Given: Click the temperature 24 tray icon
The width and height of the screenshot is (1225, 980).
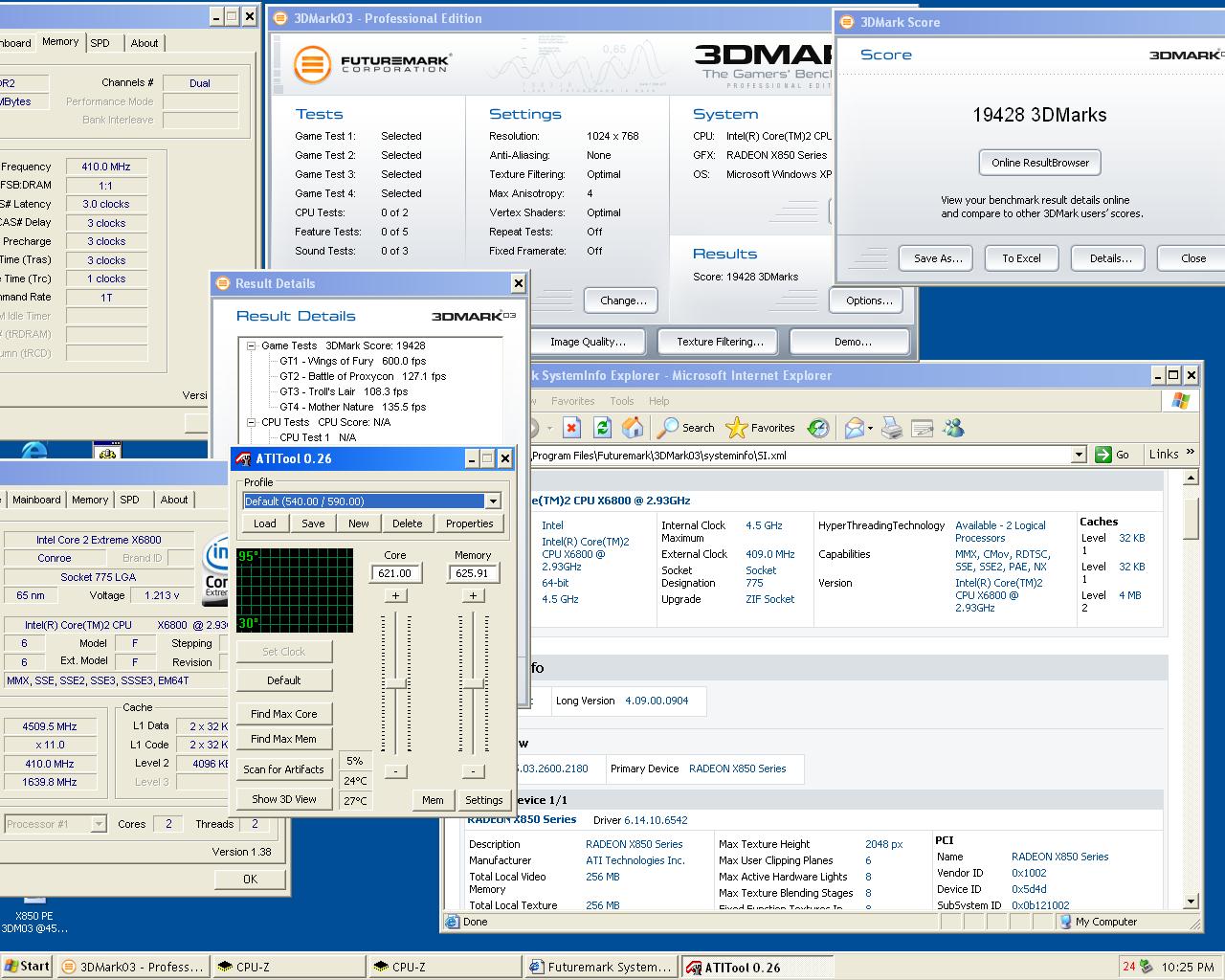Looking at the screenshot, I should coord(1128,967).
